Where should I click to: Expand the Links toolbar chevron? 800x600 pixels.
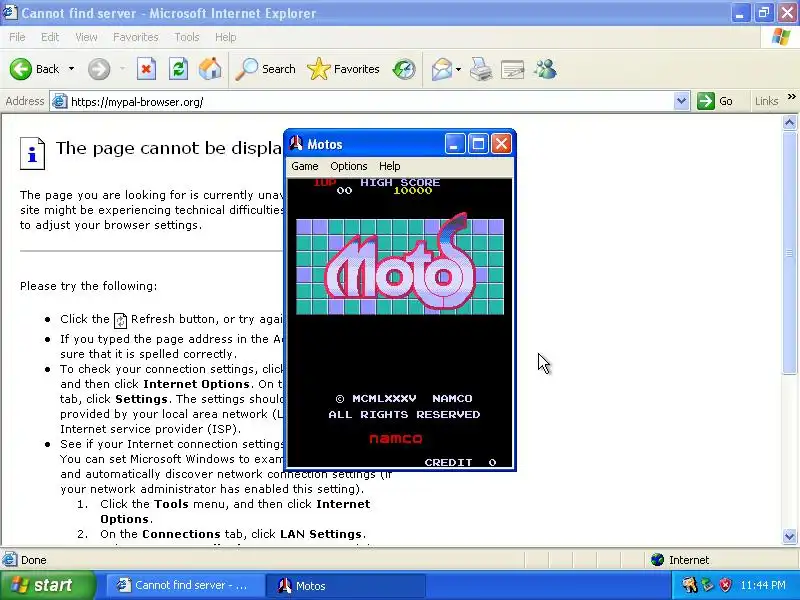791,96
